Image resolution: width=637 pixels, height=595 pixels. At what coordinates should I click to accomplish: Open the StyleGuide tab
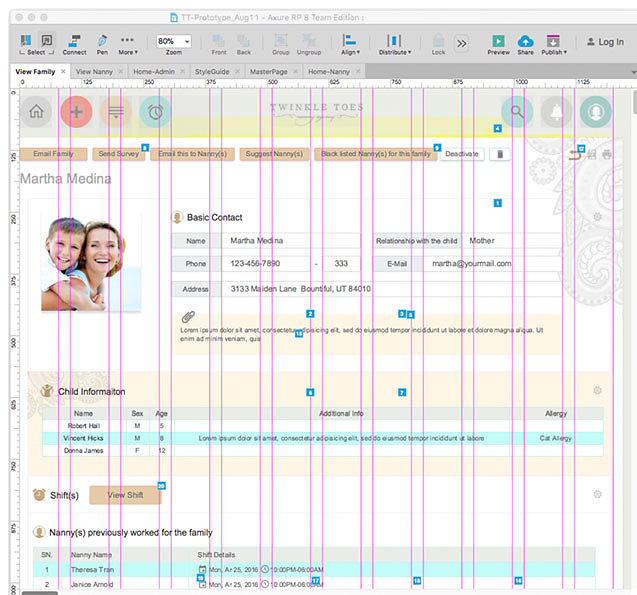coord(212,71)
